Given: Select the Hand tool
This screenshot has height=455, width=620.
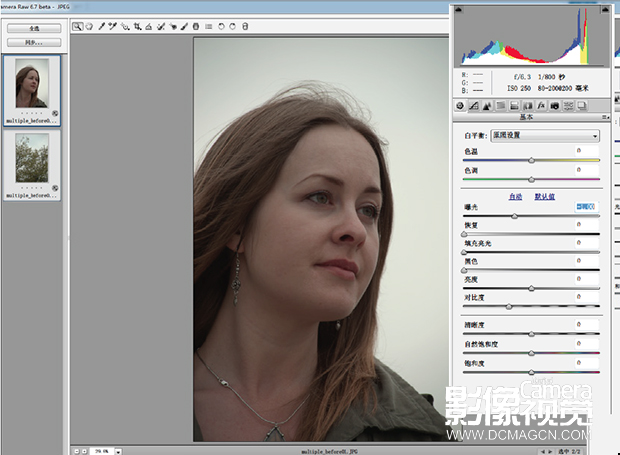Looking at the screenshot, I should pos(89,26).
